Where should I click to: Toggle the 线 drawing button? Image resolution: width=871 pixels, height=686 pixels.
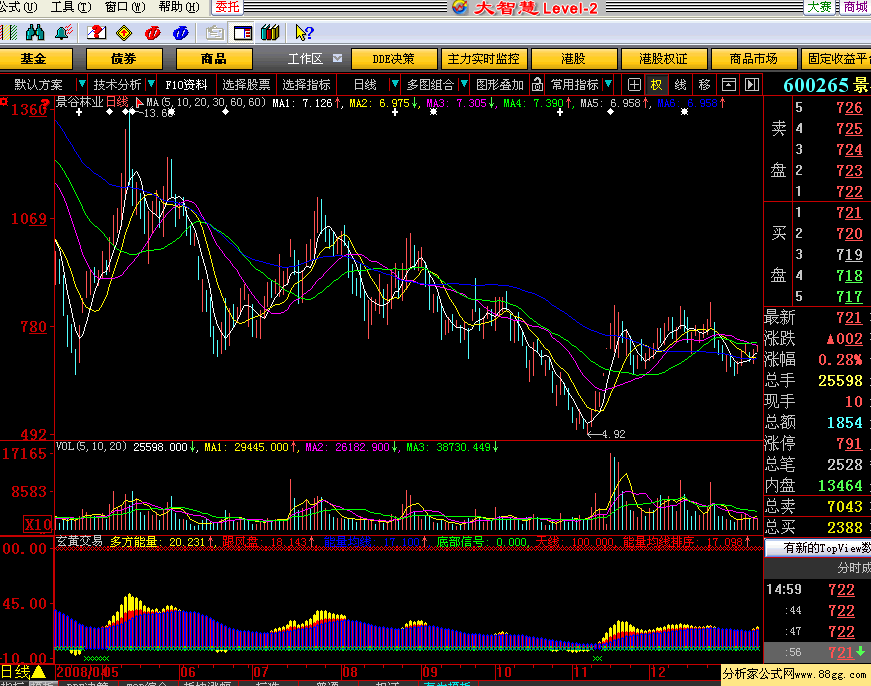680,84
